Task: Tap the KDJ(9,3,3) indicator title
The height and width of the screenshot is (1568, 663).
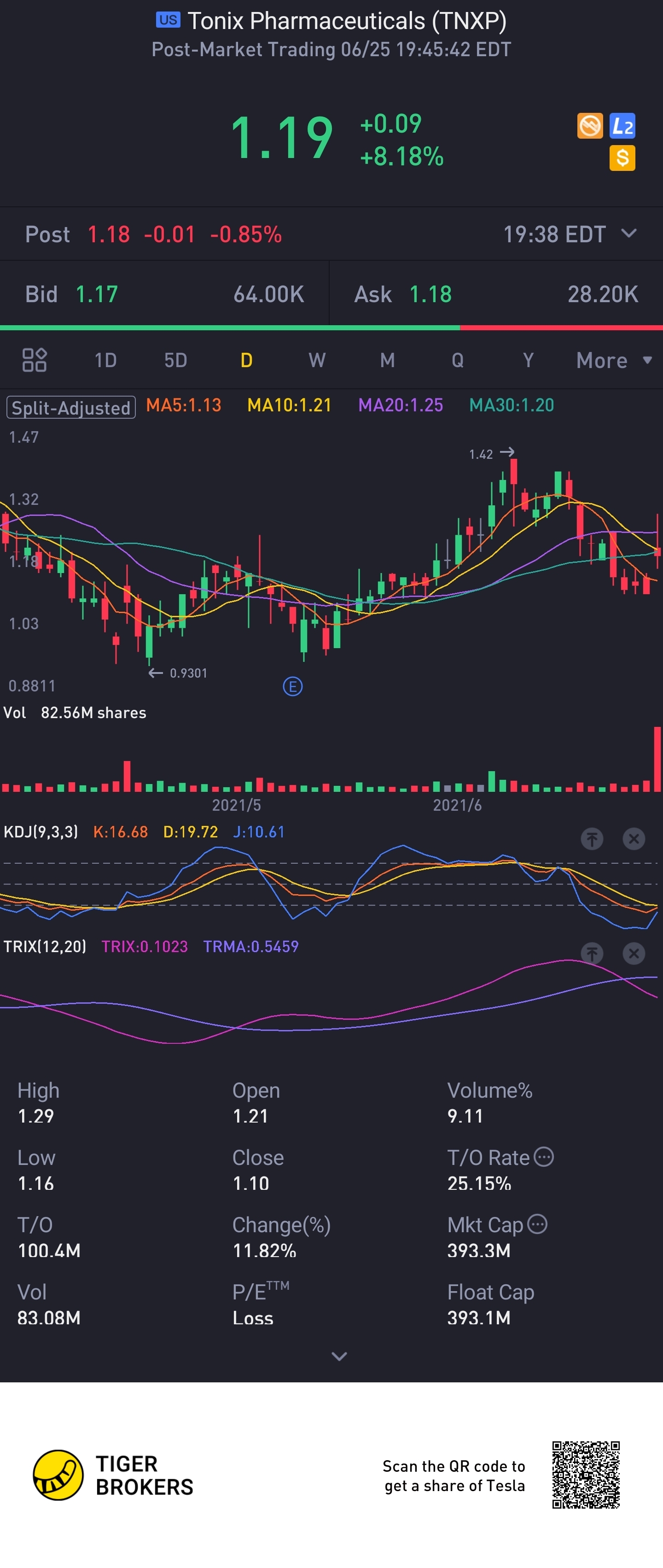Action: click(x=41, y=832)
